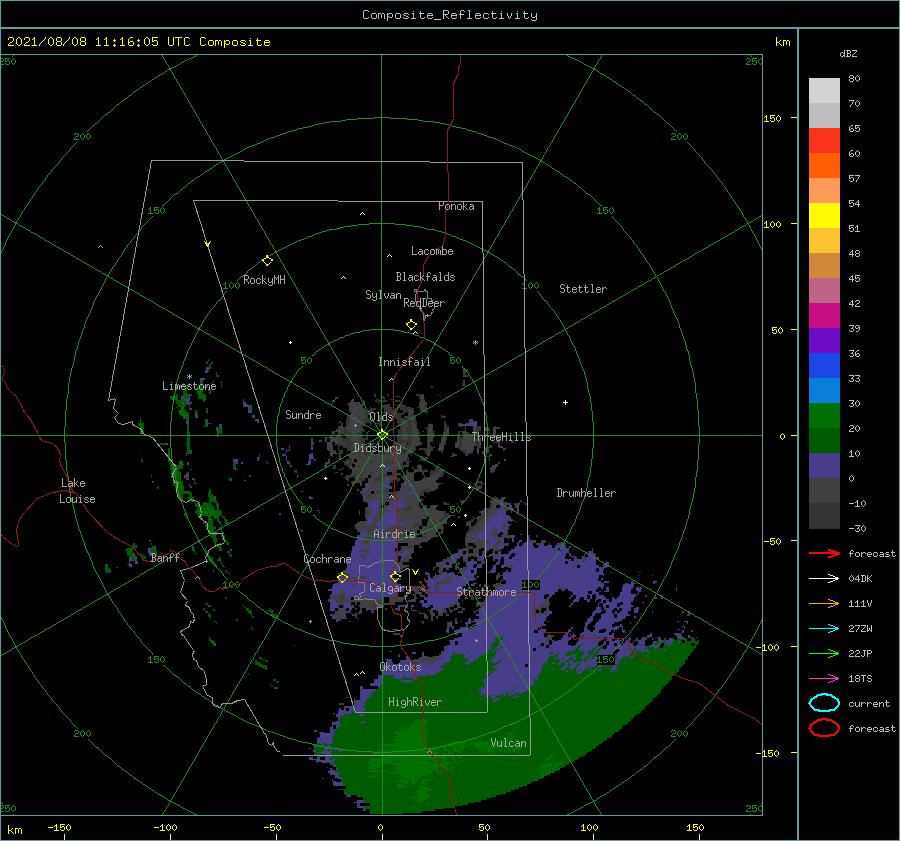The image size is (900, 841).
Task: Click the Okotoks label on map
Action: click(400, 667)
